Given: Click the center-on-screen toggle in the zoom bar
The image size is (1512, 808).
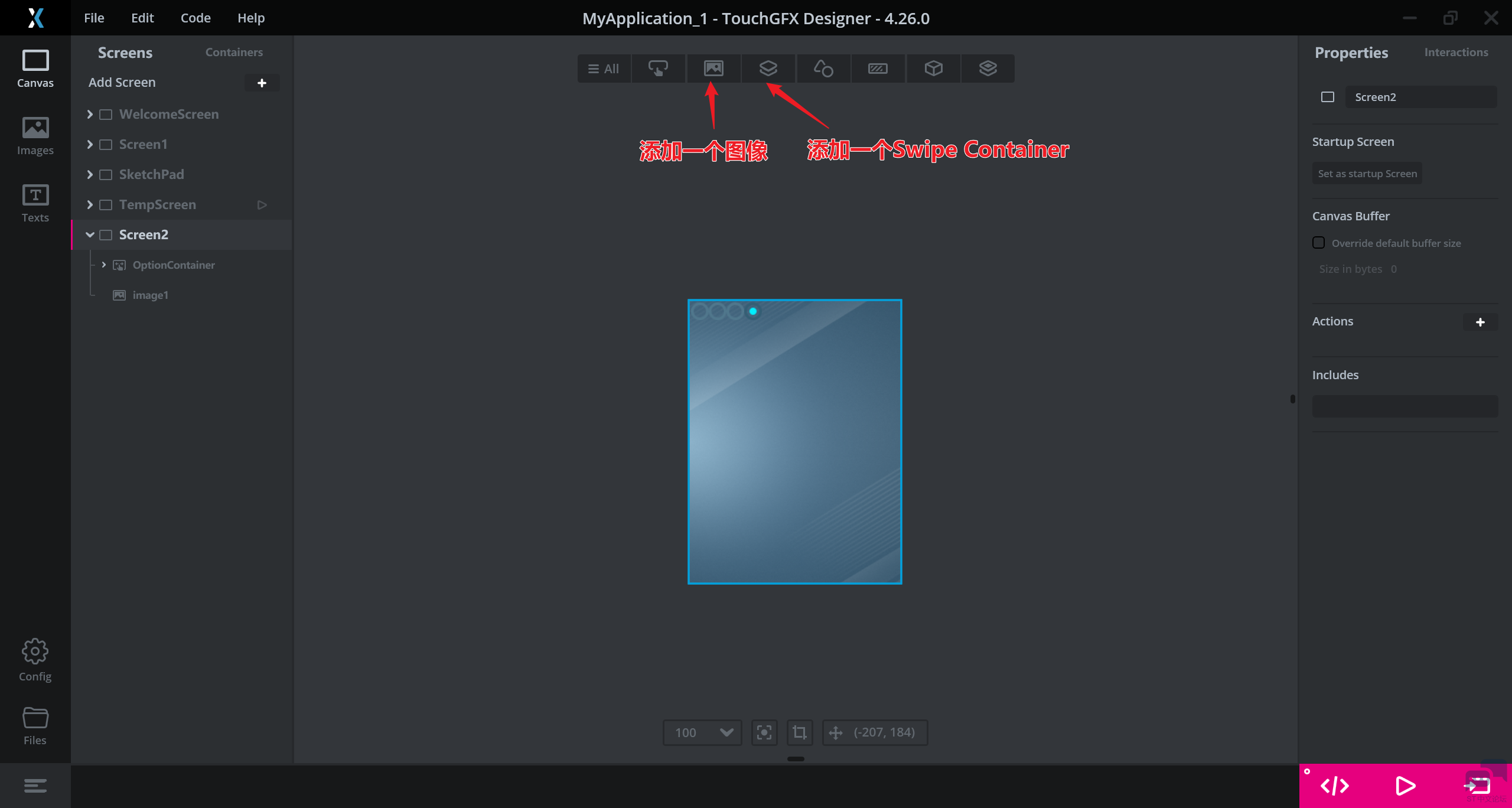Looking at the screenshot, I should pos(764,732).
